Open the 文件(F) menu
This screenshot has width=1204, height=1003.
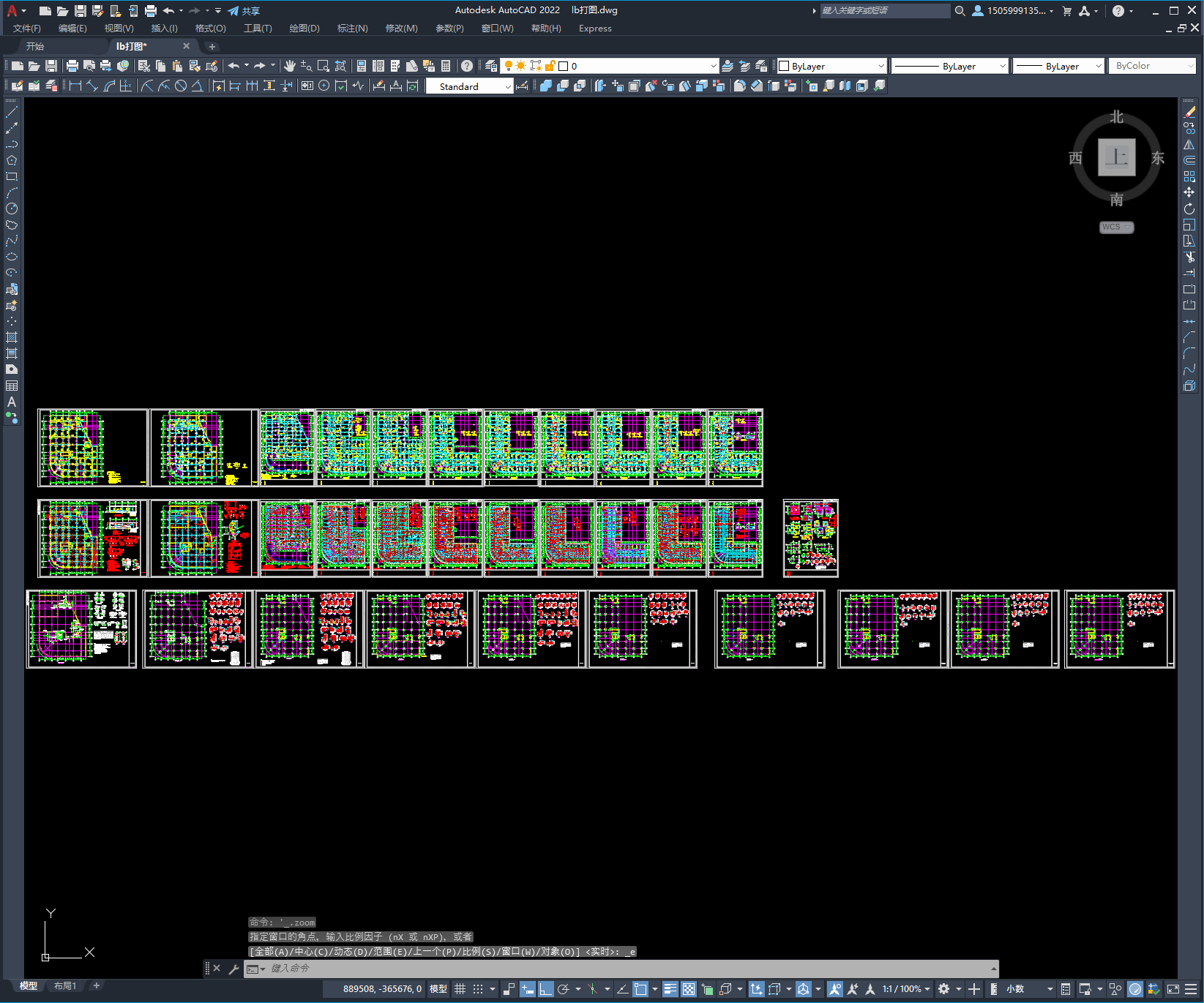click(x=27, y=29)
